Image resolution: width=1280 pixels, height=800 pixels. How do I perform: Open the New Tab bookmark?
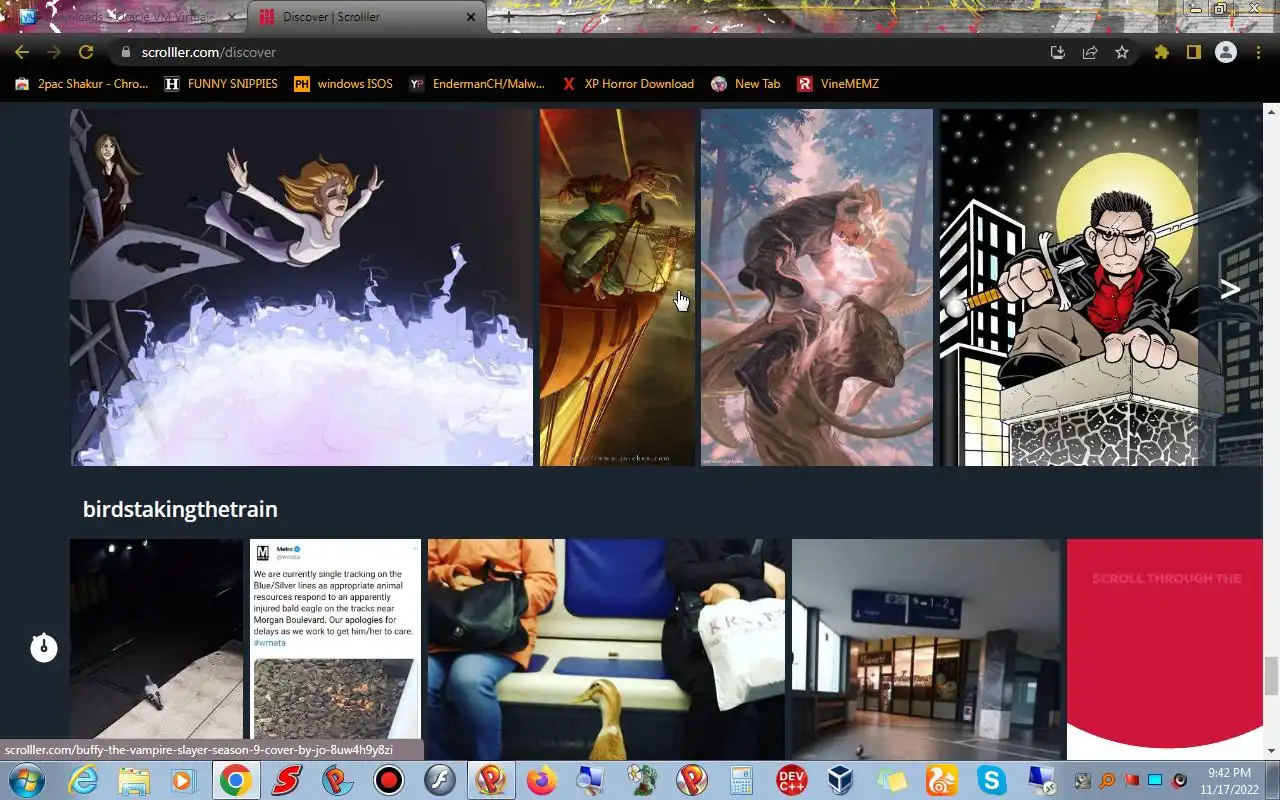click(x=745, y=84)
